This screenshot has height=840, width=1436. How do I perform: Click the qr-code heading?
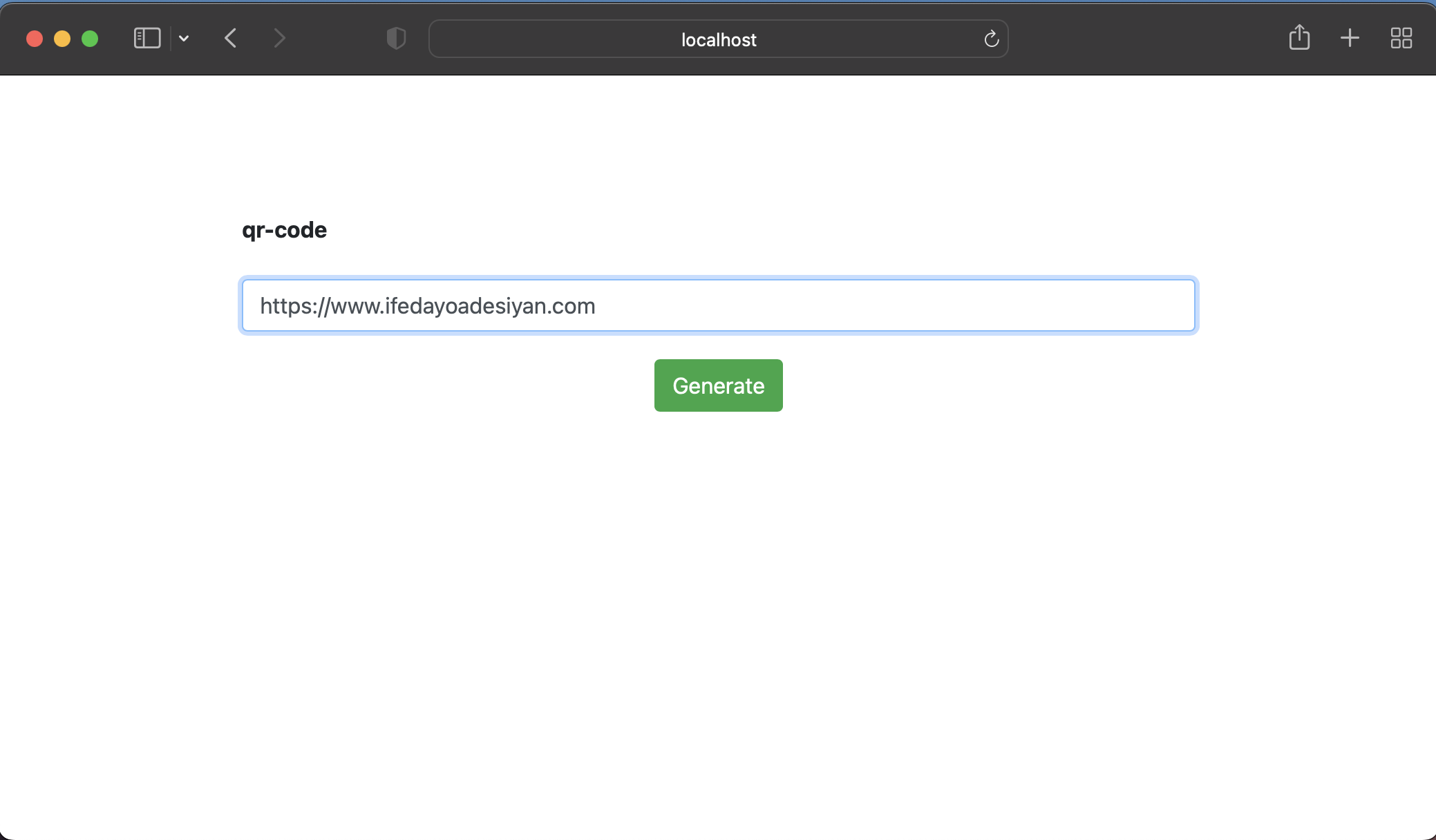coord(284,229)
